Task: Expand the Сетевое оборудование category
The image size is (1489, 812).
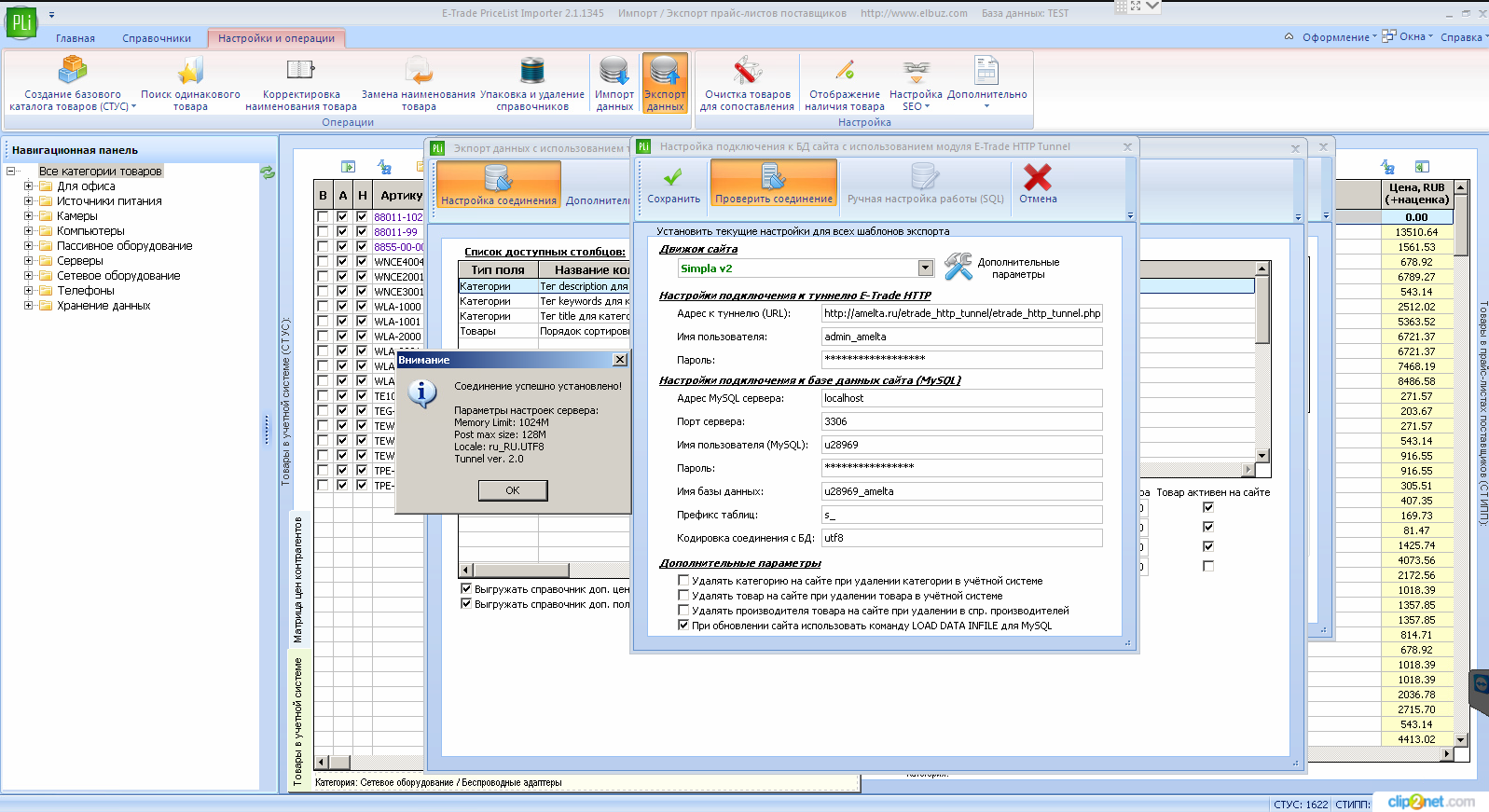Action: [x=28, y=276]
